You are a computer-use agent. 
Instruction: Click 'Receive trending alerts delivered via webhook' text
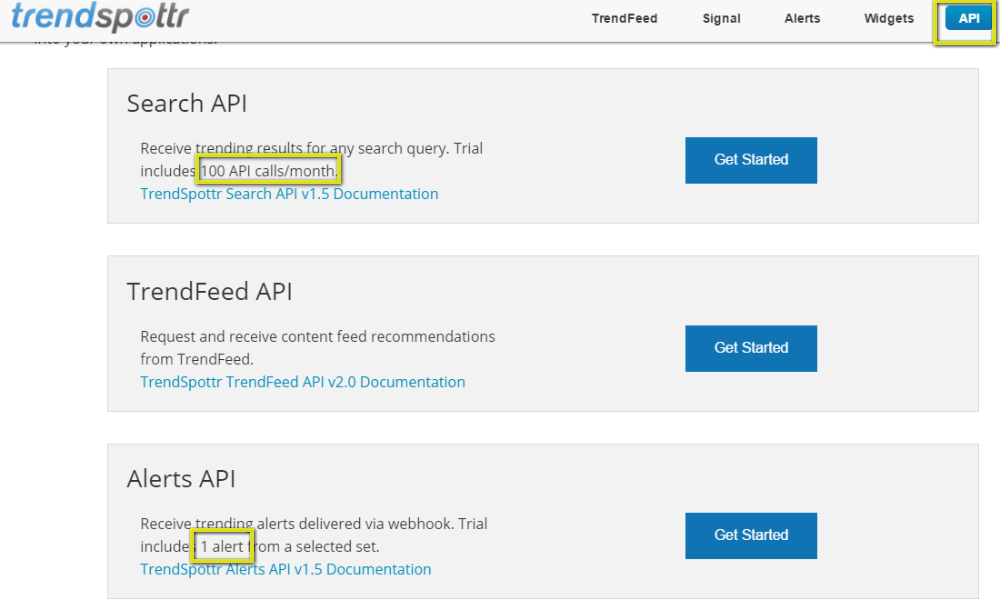[x=297, y=524]
